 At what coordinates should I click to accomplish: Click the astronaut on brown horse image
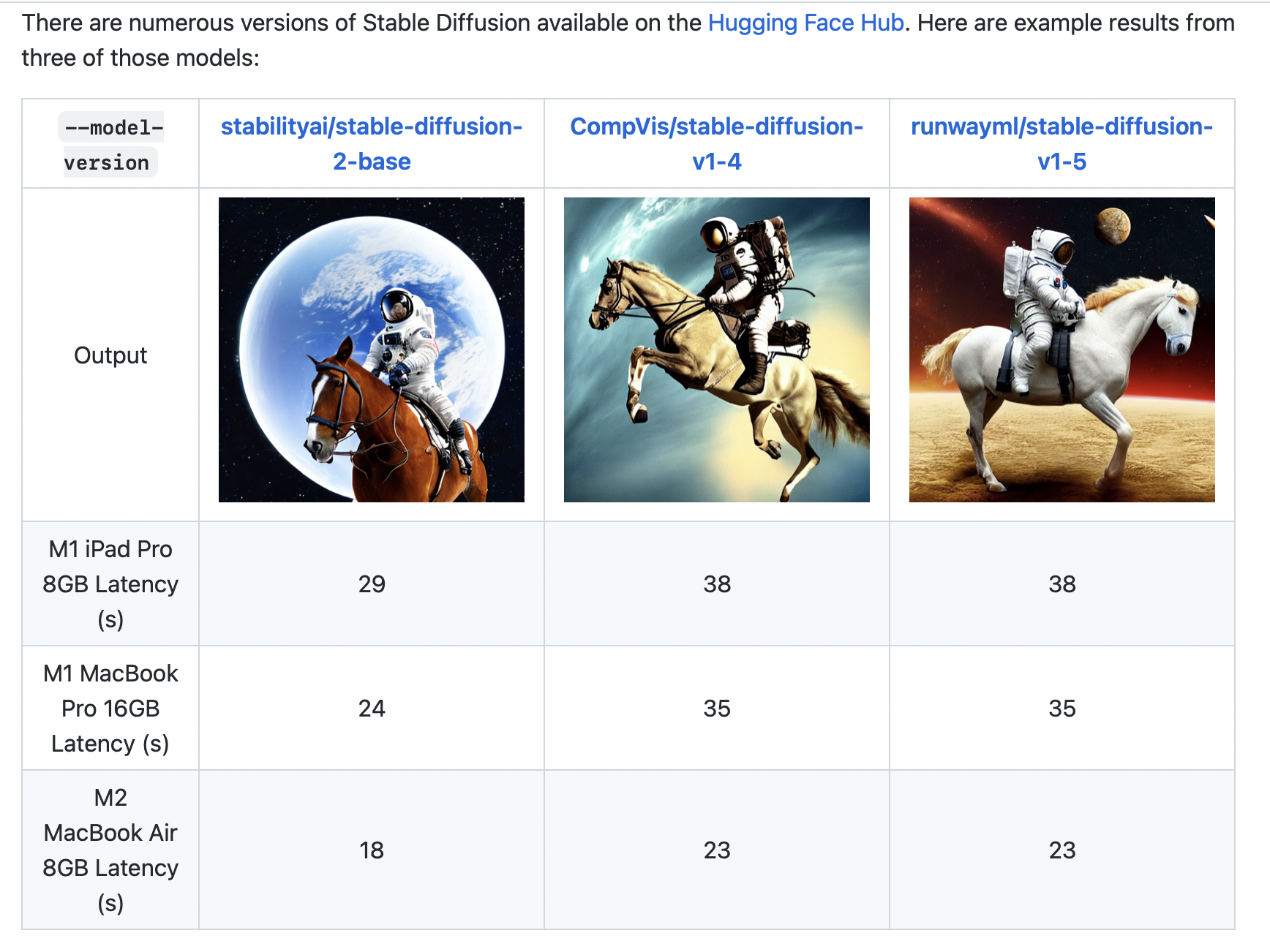point(372,350)
